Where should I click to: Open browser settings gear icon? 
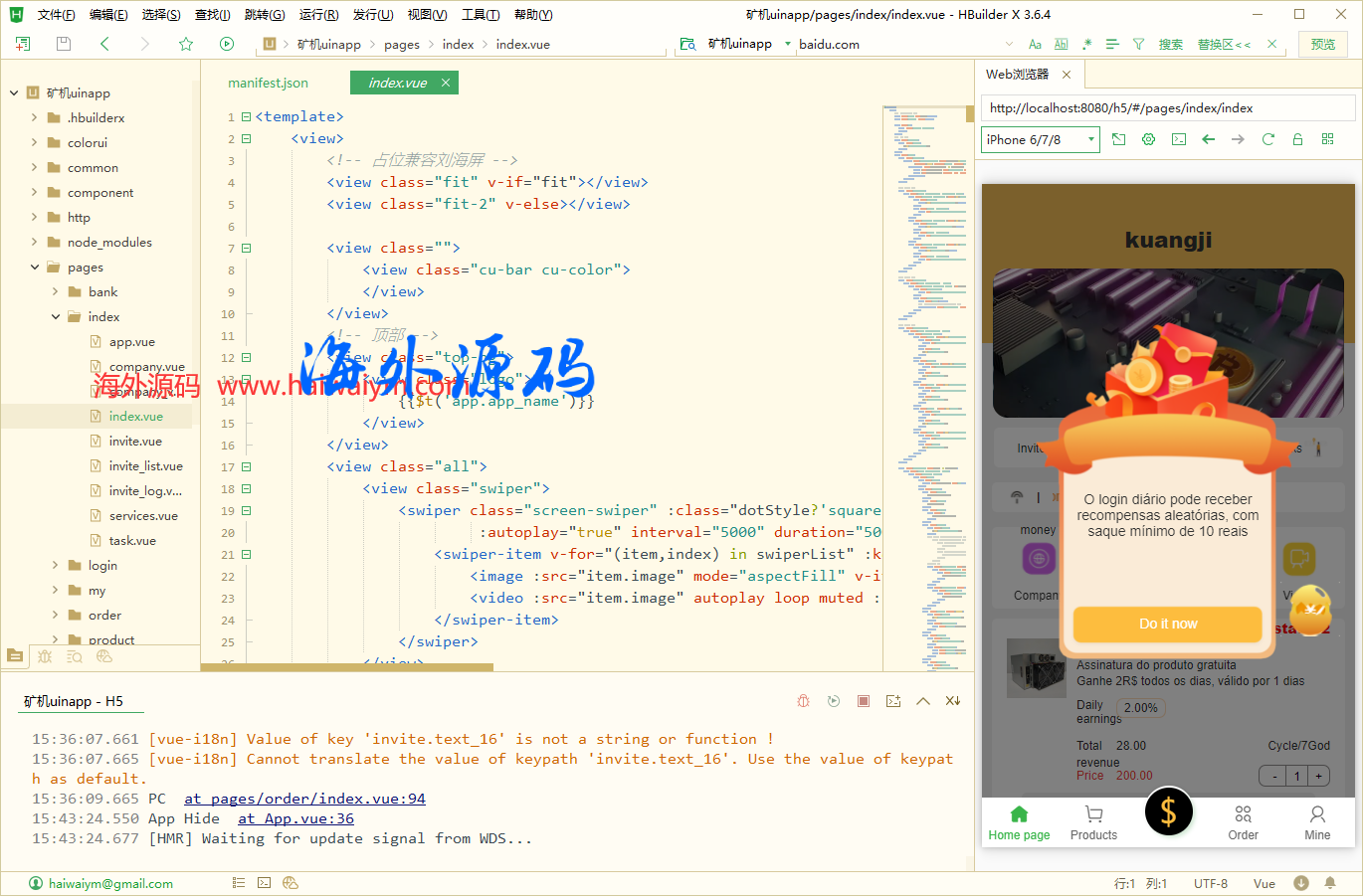point(1148,139)
